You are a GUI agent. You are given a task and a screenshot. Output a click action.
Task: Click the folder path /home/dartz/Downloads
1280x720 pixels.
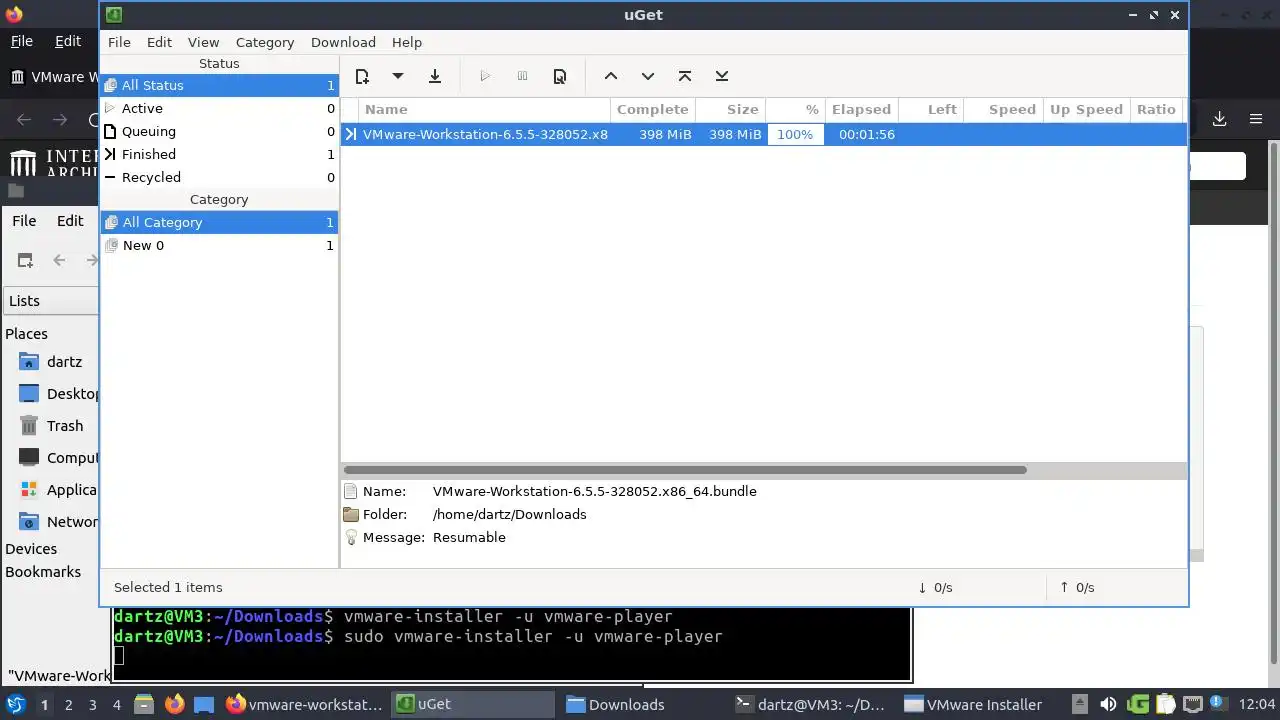click(x=509, y=514)
